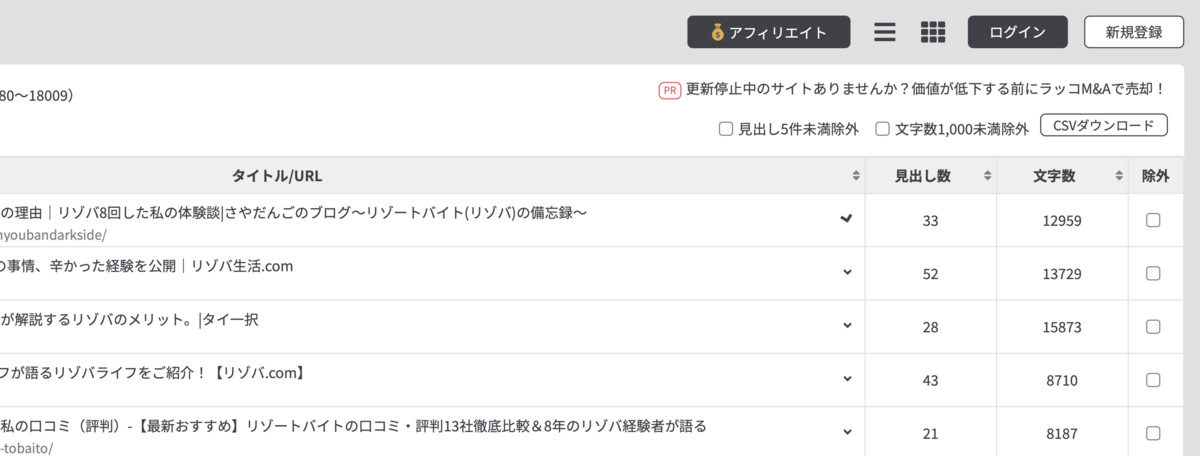Check 除外 for the 12959-character row
This screenshot has height=456, width=1200.
click(x=1153, y=220)
